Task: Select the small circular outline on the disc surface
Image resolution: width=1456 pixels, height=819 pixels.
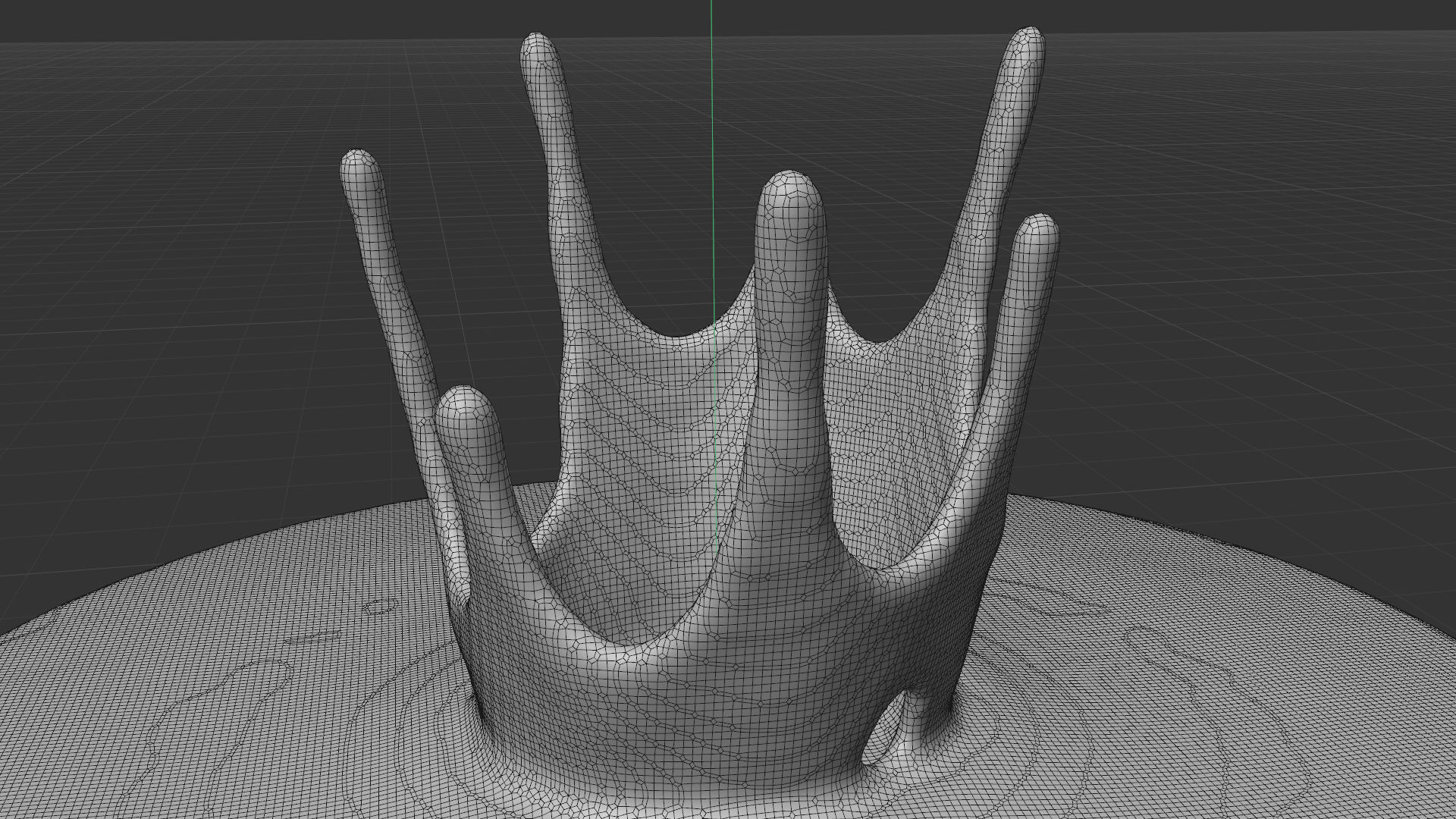Action: [x=380, y=605]
